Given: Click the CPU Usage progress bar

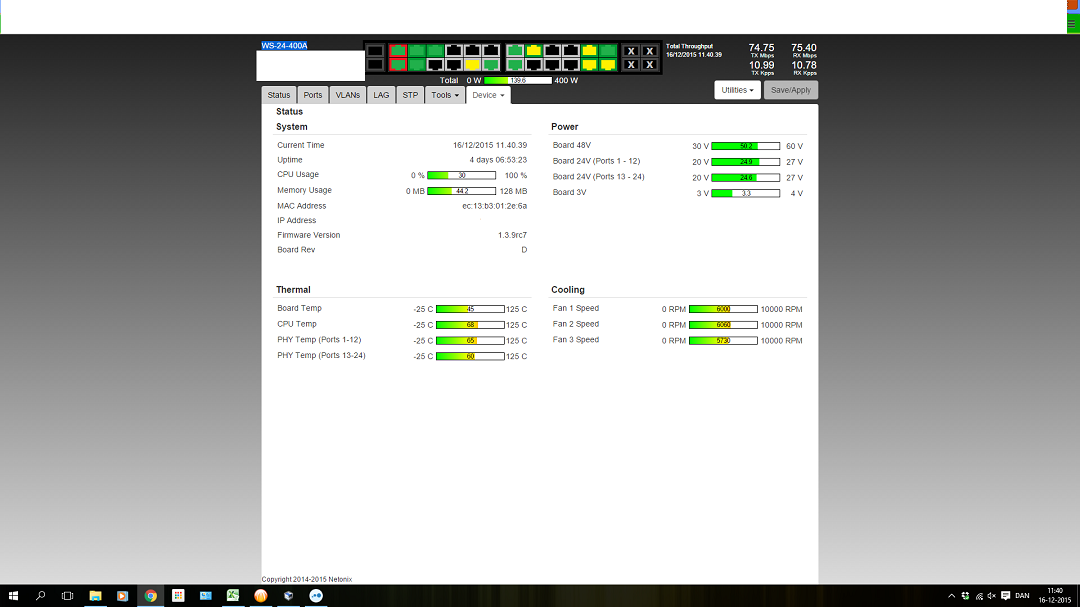Looking at the screenshot, I should tap(461, 175).
